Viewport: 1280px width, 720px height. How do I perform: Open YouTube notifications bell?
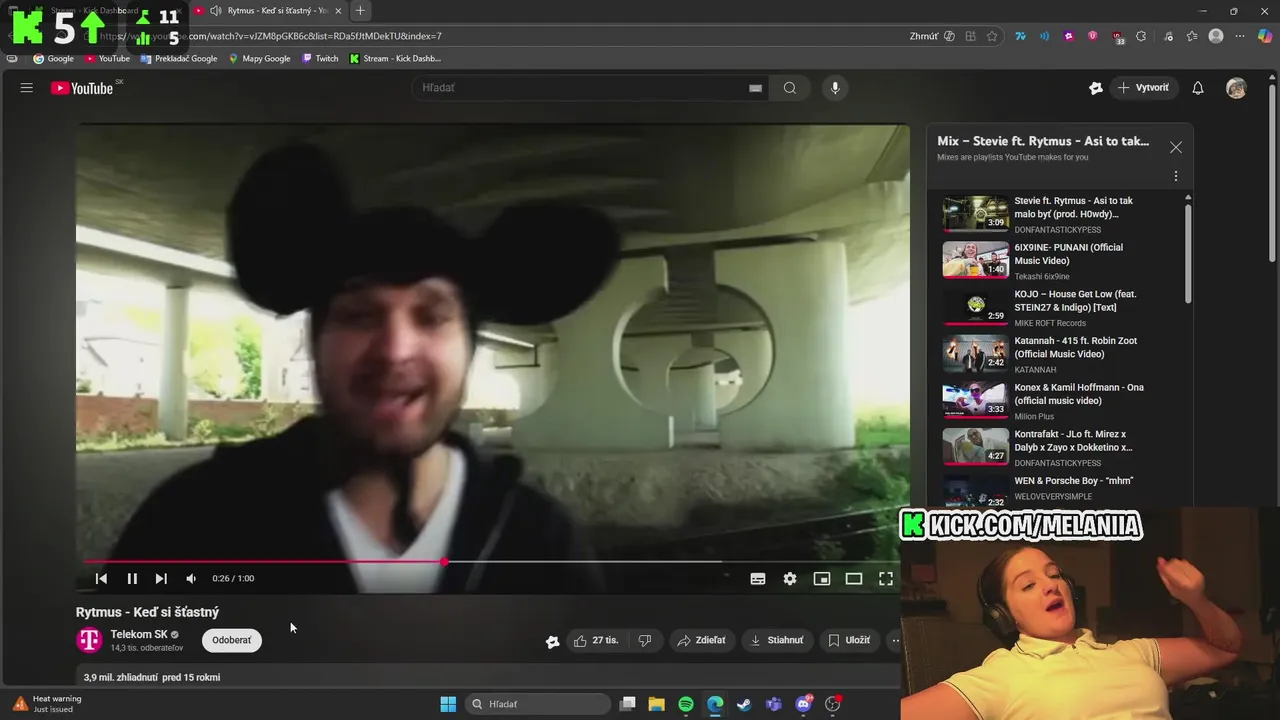tap(1198, 88)
